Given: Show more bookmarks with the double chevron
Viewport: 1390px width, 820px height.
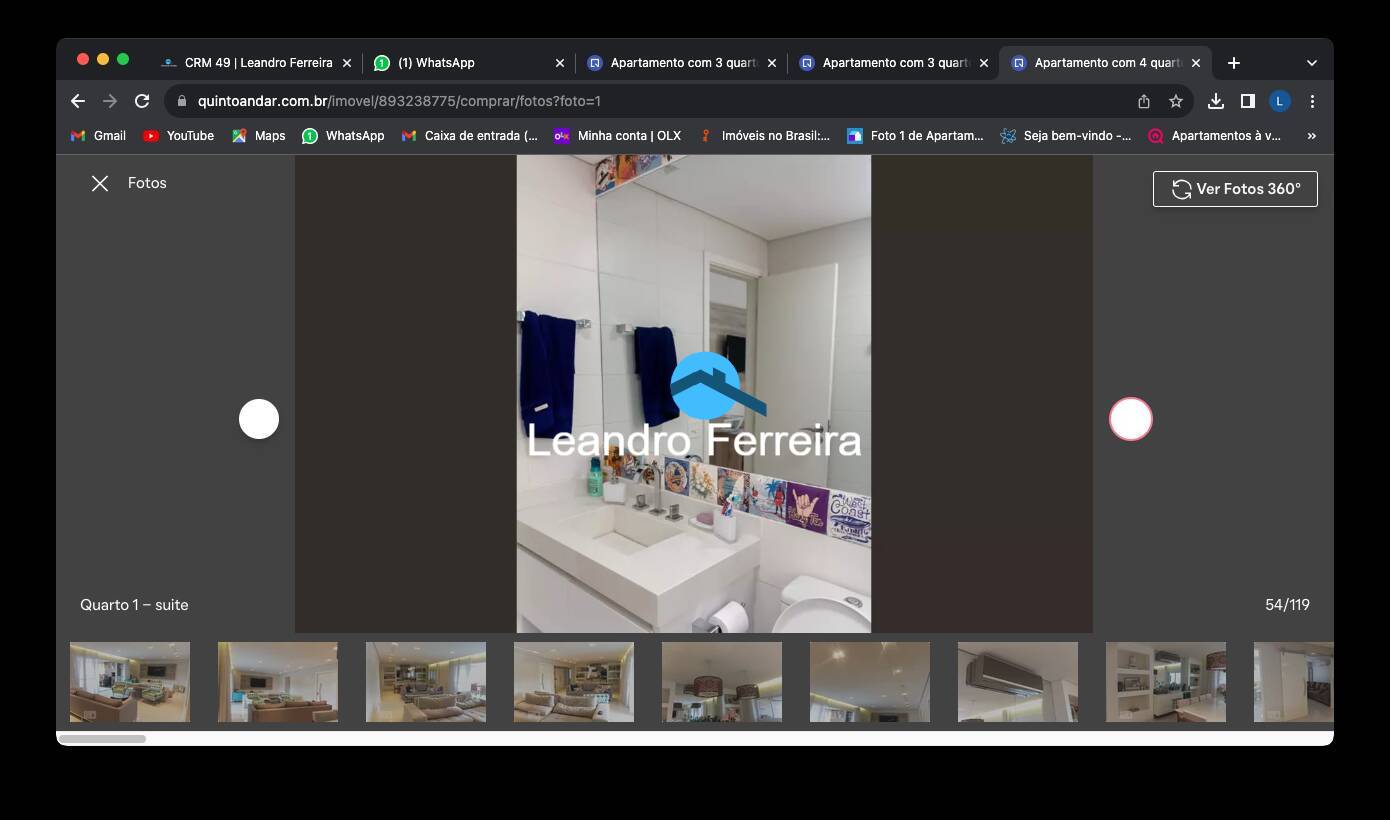Looking at the screenshot, I should coord(1312,136).
